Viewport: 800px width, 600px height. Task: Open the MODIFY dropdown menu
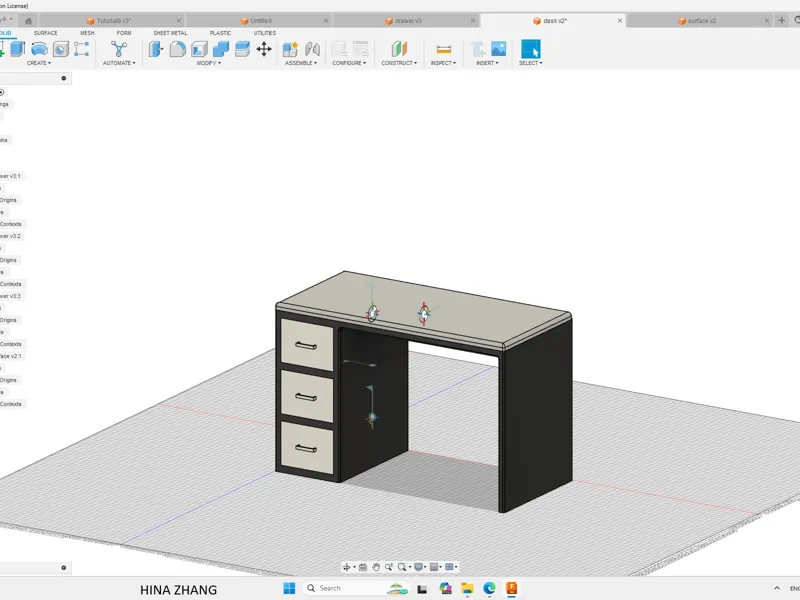pos(209,63)
